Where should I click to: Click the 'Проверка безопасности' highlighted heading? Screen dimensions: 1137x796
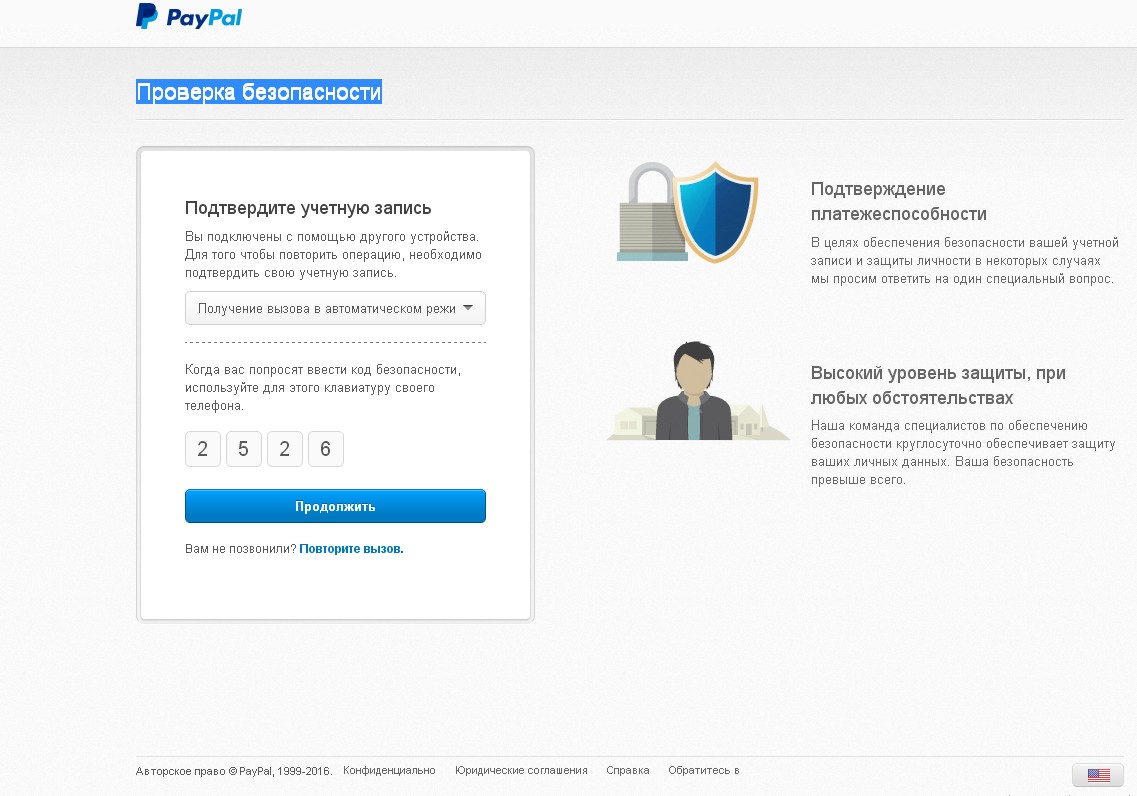point(259,92)
